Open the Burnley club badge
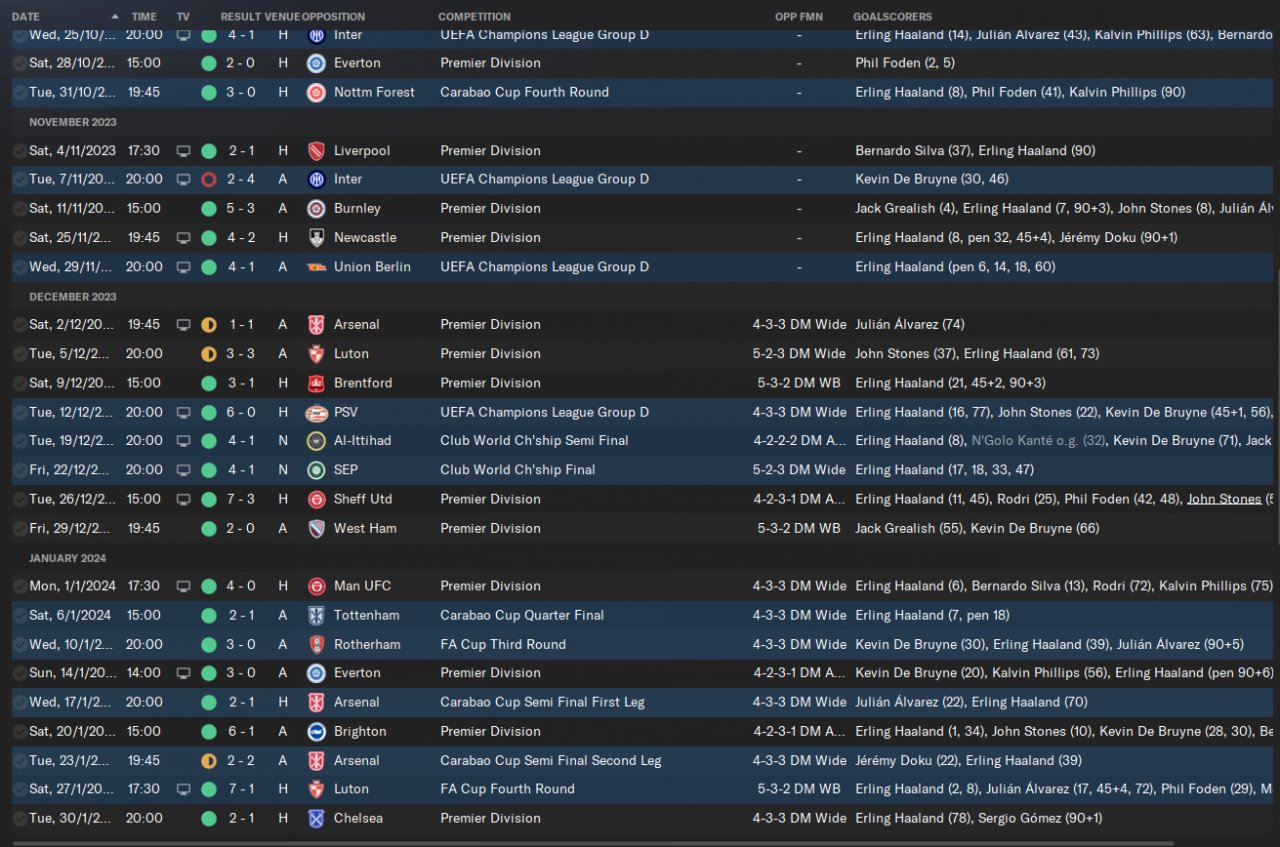 pos(316,209)
